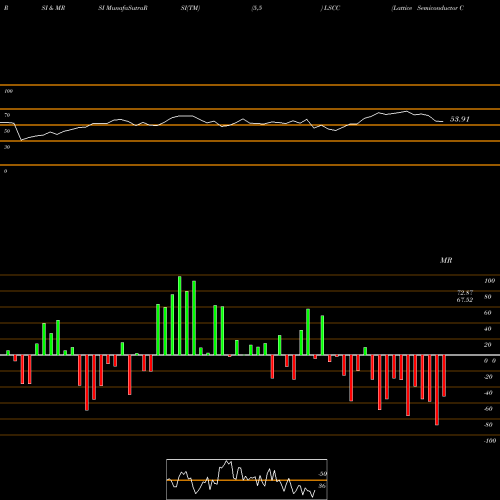
Task: Select the lowest red MR bar near -80
Action: point(437,390)
